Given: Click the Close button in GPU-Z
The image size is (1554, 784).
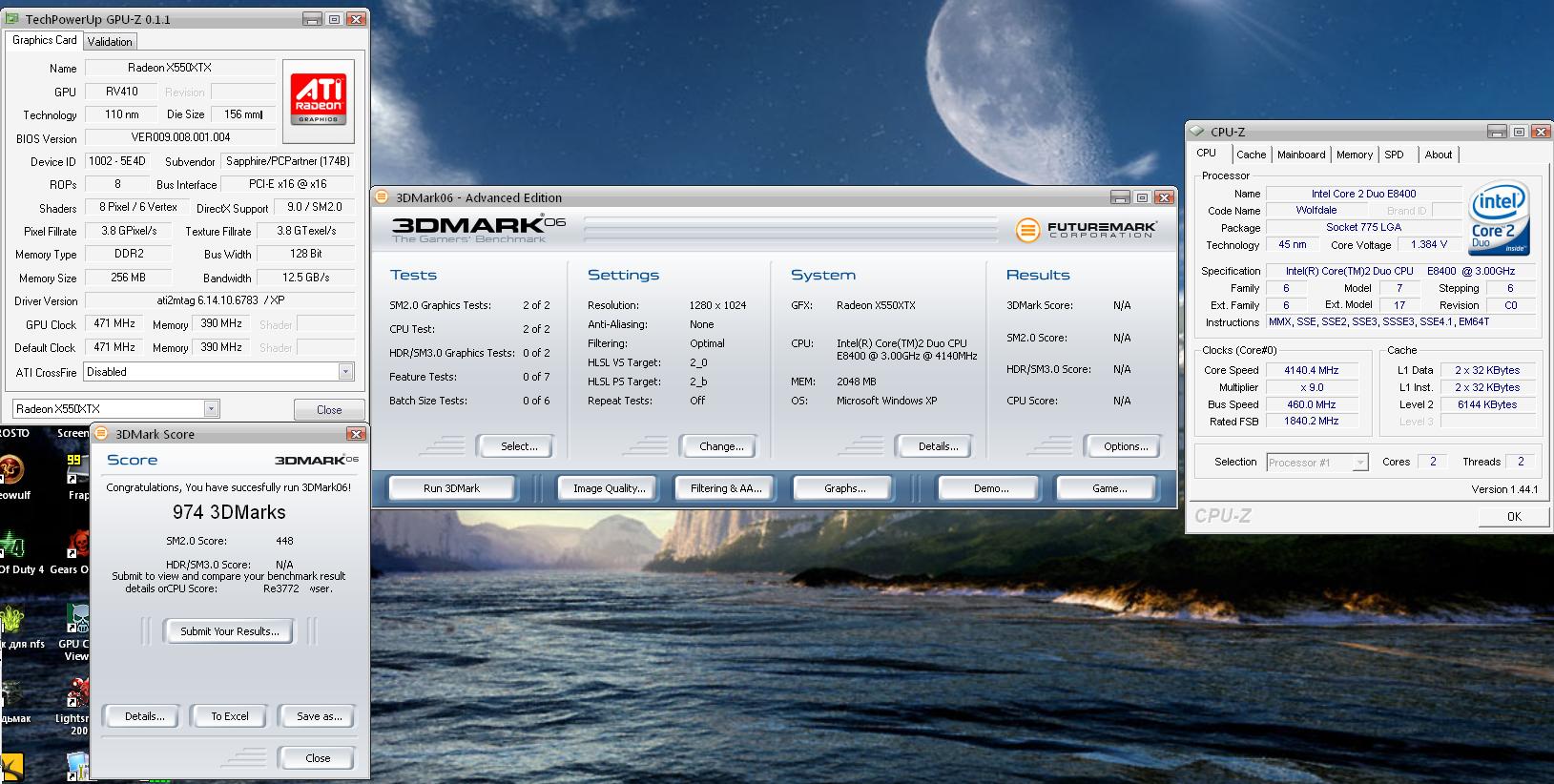Looking at the screenshot, I should coord(329,409).
